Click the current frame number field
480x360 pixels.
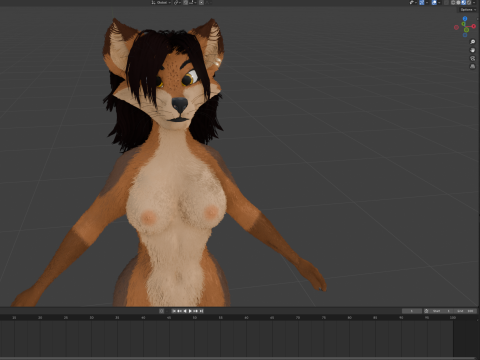point(412,311)
